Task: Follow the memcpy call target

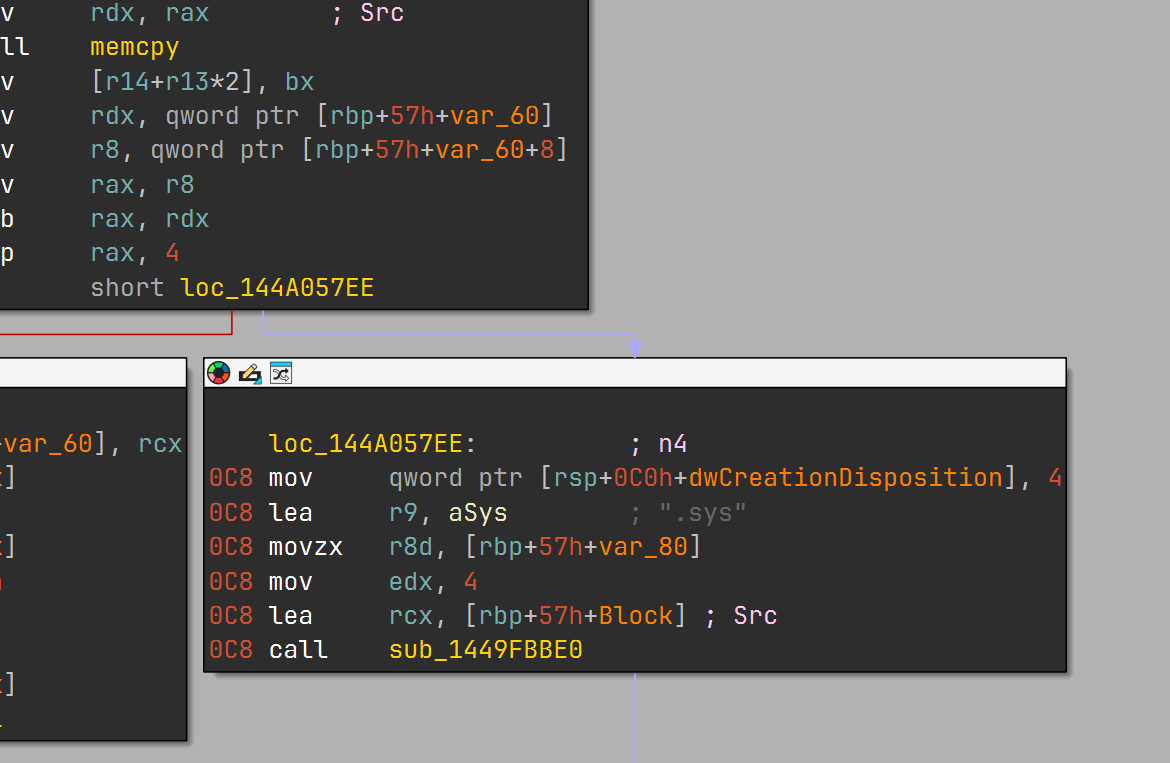Action: [133, 46]
